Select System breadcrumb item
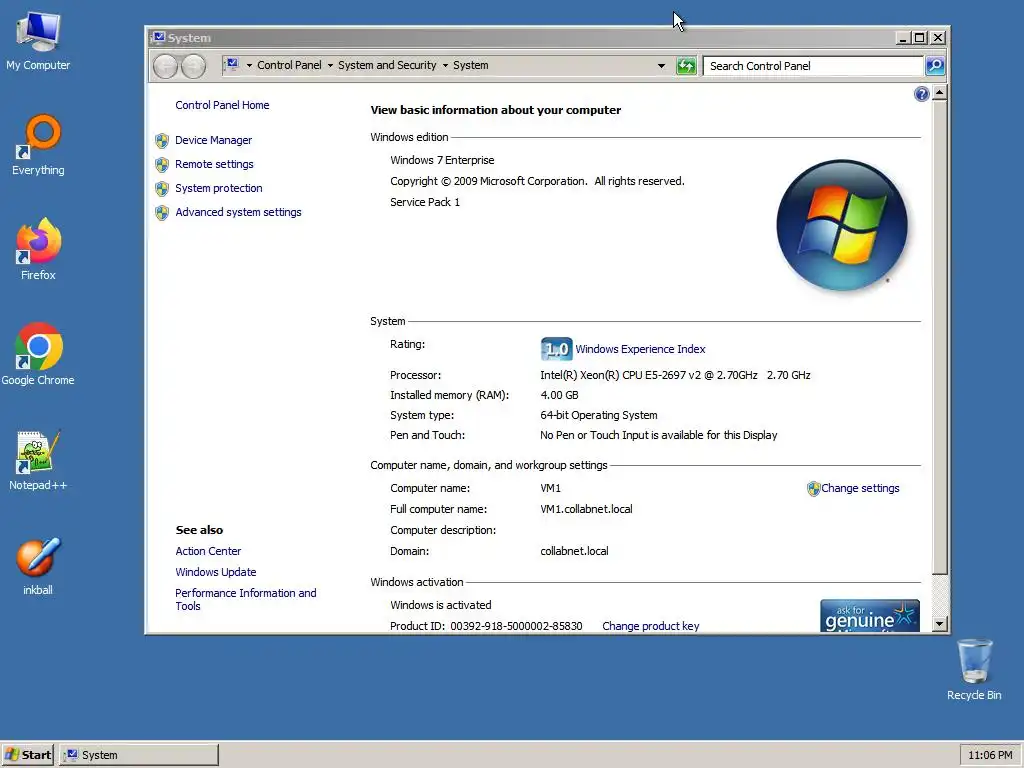1024x768 pixels. click(x=470, y=65)
